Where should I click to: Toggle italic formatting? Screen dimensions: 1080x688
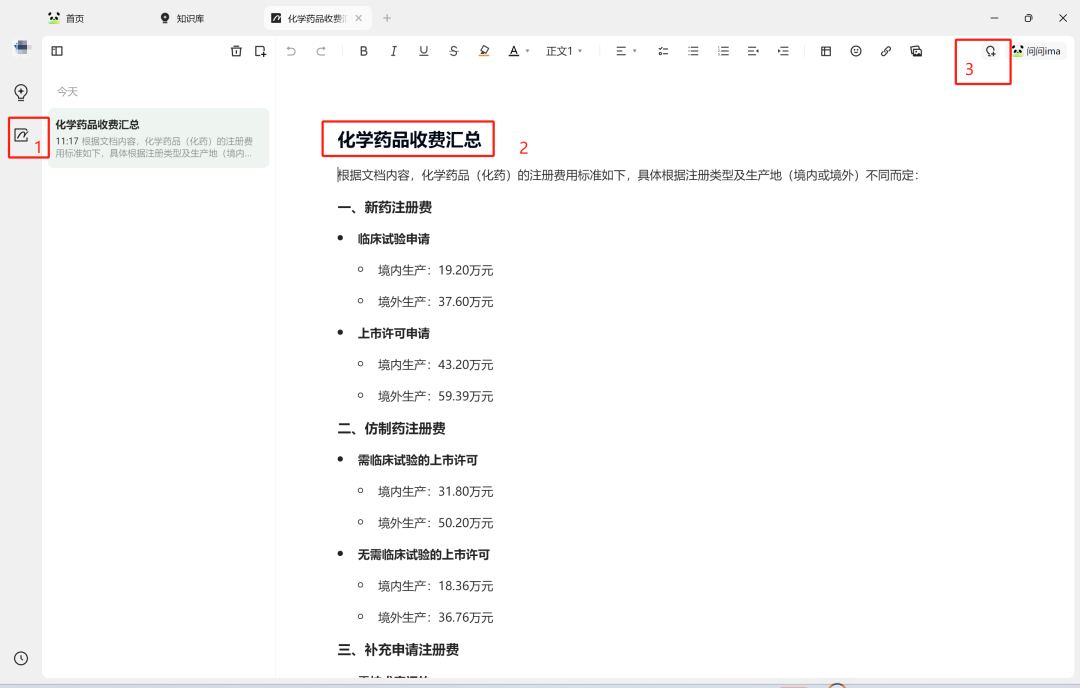coord(393,51)
